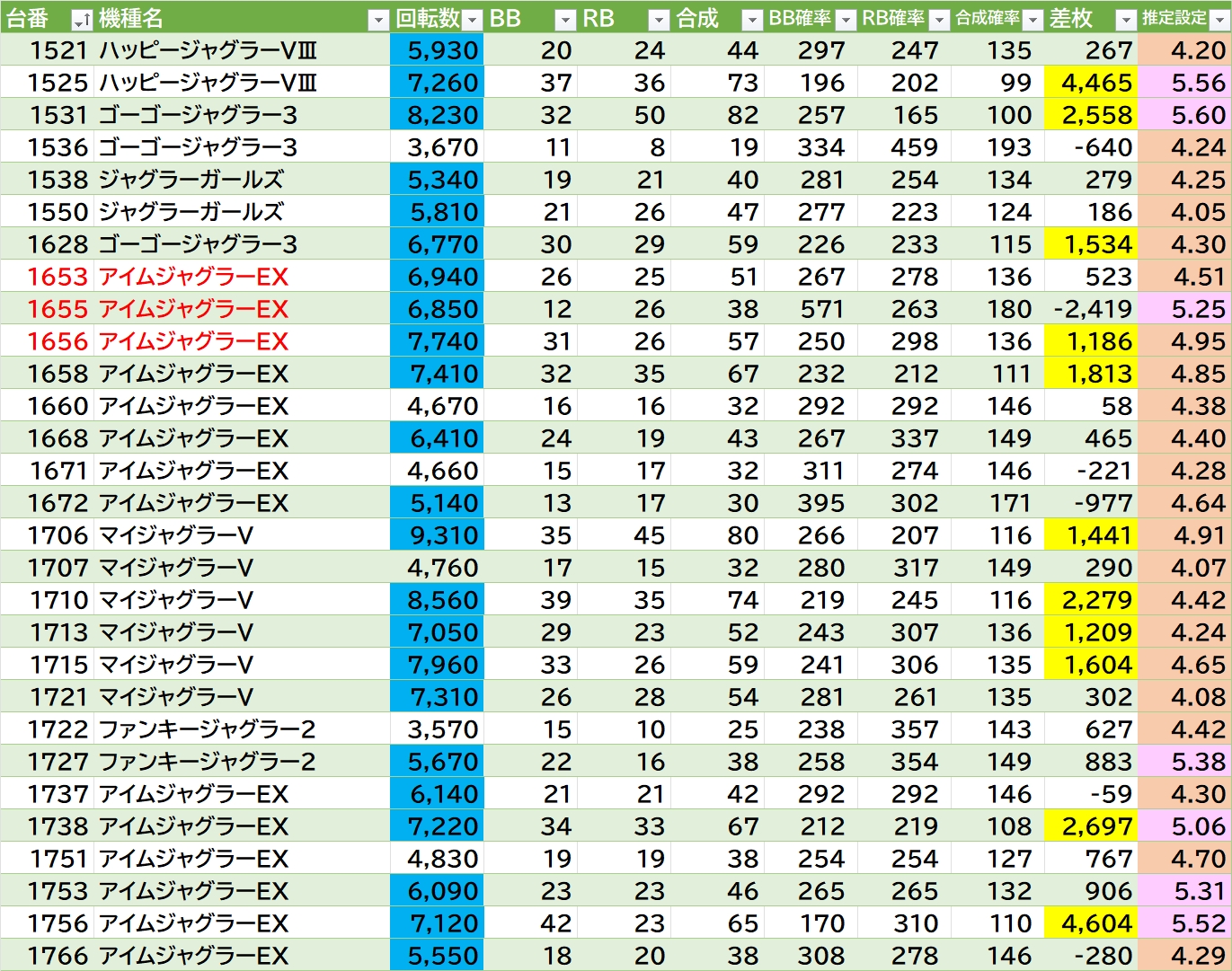Select the 台番 header cell
The height and width of the screenshot is (971, 1232).
[47, 18]
